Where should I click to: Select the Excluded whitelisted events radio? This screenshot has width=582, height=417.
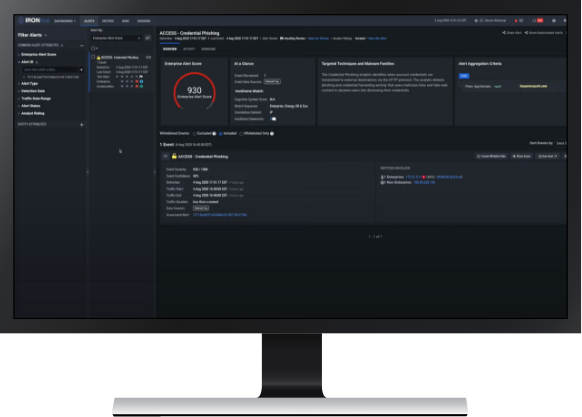[x=194, y=134]
